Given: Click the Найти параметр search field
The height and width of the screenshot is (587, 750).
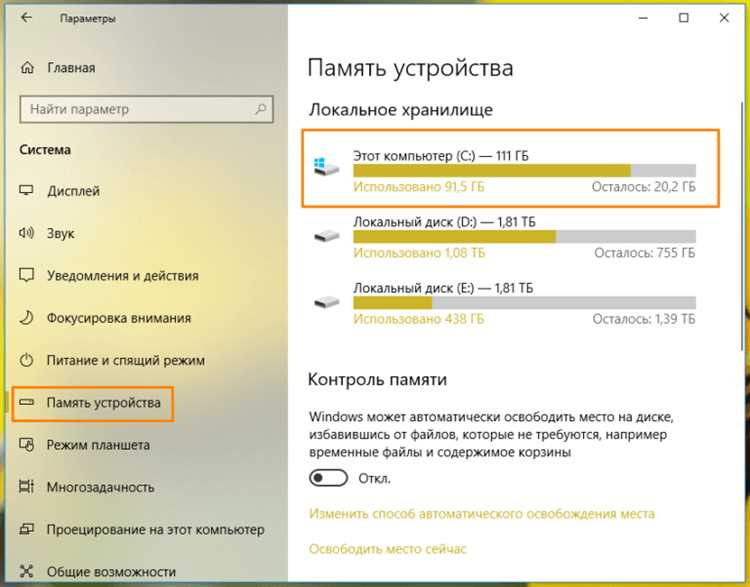Looking at the screenshot, I should 146,110.
